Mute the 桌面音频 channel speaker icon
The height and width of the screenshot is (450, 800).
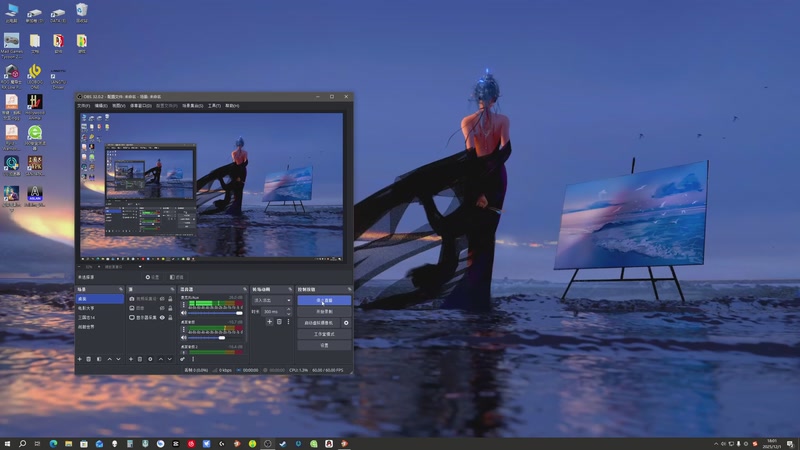[x=184, y=338]
